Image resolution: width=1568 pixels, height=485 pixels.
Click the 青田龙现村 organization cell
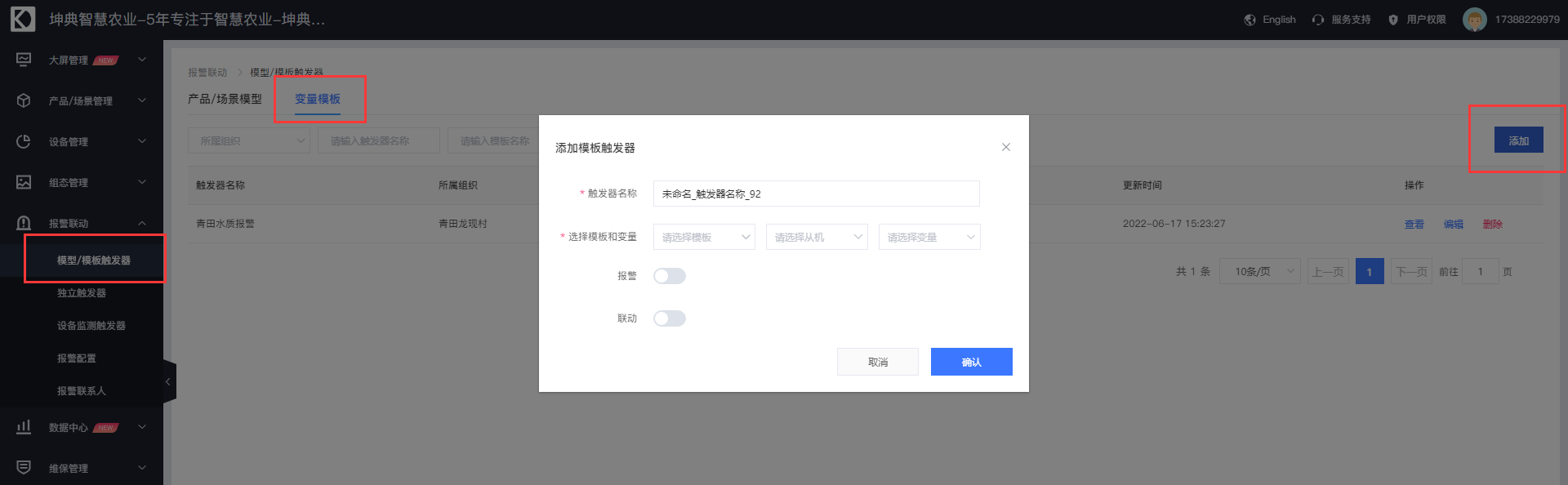click(x=463, y=224)
